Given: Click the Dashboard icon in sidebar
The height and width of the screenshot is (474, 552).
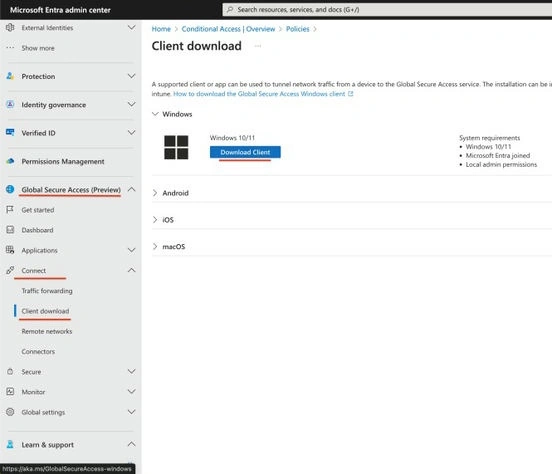Looking at the screenshot, I should (10, 230).
